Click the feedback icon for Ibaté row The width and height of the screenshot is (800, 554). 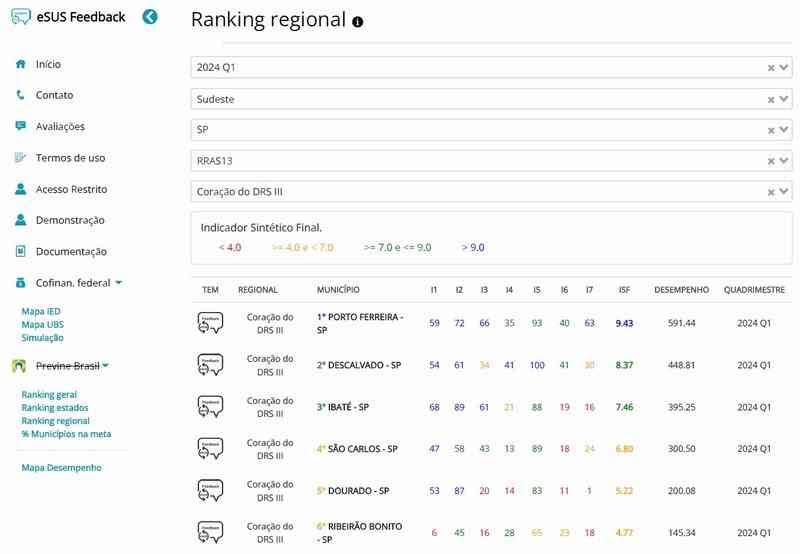click(210, 407)
